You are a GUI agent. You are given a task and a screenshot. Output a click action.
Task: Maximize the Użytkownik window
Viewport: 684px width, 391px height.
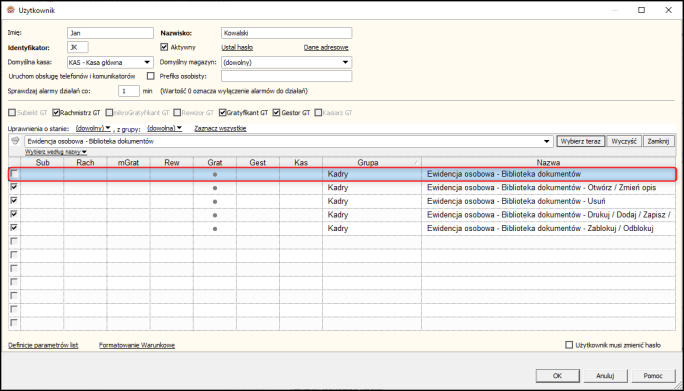point(642,10)
